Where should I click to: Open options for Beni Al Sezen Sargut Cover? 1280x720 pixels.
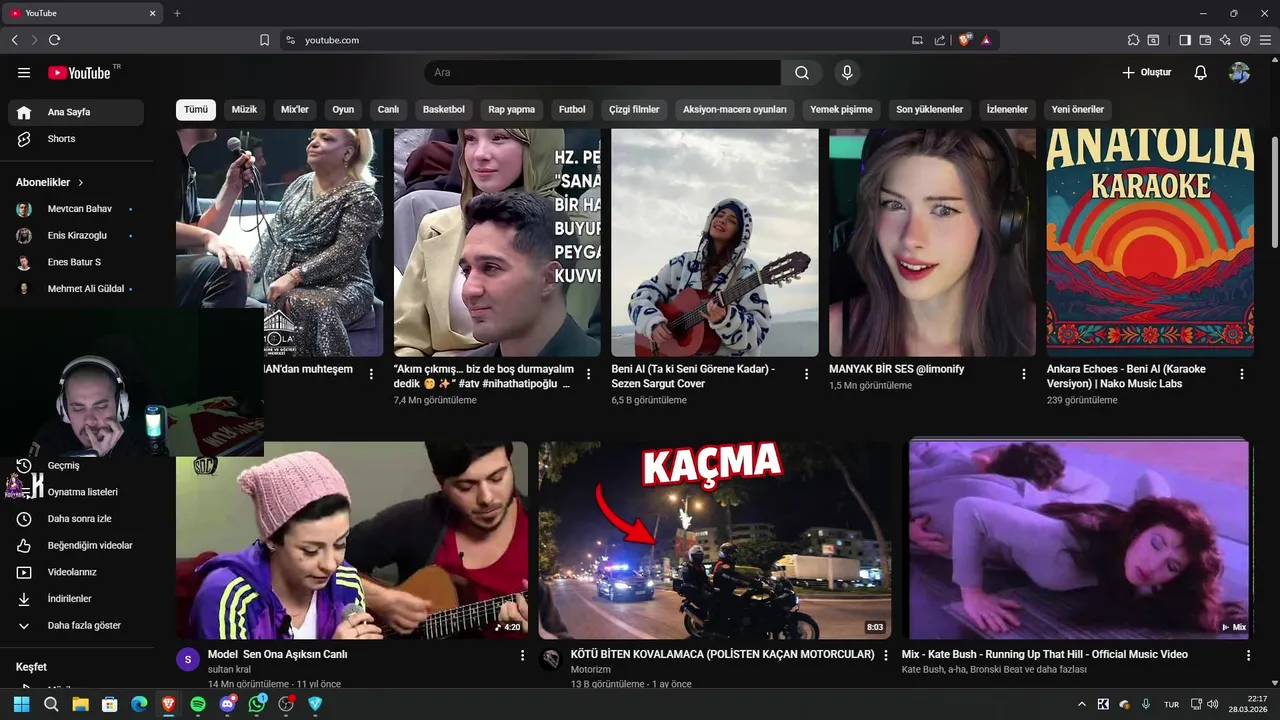[x=807, y=374]
